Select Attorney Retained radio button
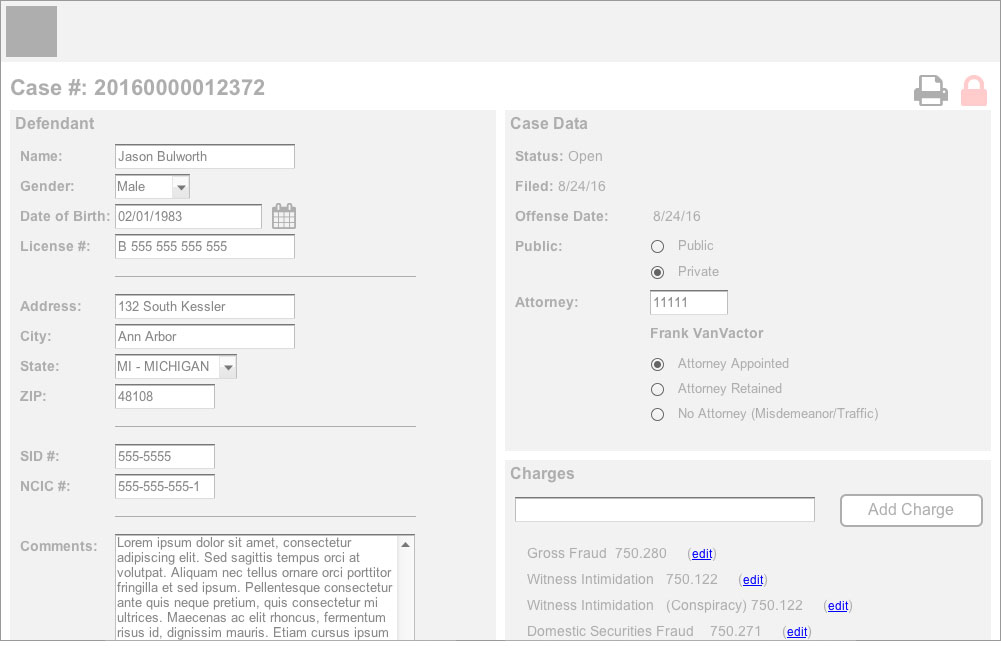The height and width of the screenshot is (663, 1001). point(657,389)
